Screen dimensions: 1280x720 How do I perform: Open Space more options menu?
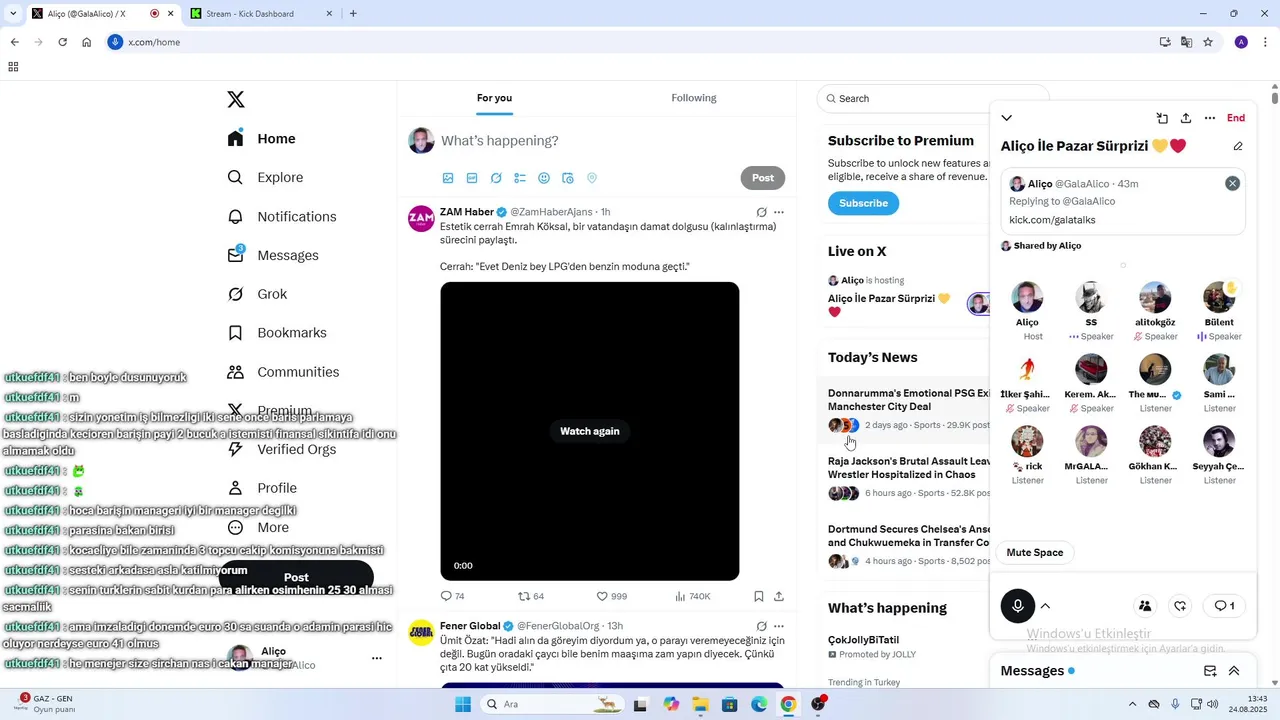1210,118
